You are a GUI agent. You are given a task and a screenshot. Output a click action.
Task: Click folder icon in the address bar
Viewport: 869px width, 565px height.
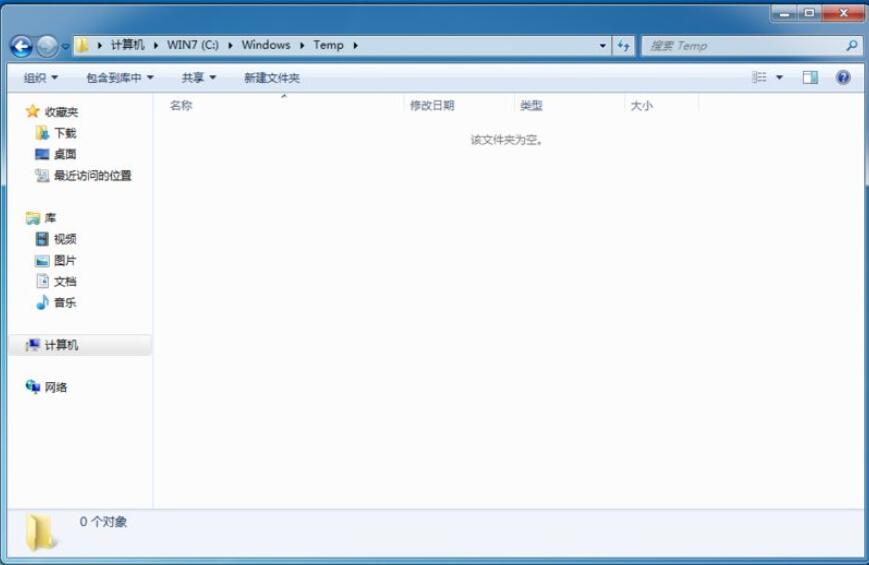tap(82, 45)
